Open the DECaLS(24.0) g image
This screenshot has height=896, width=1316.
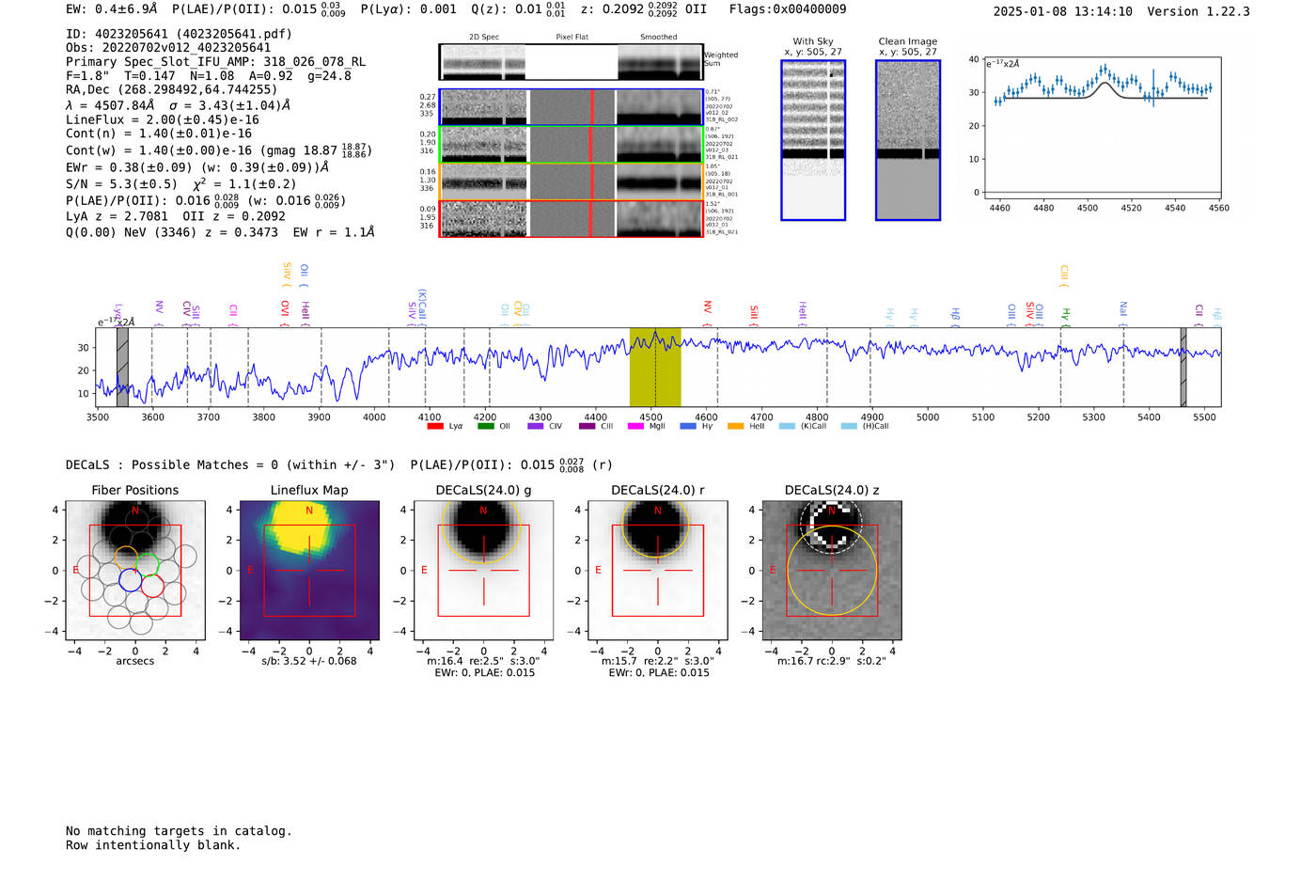pyautogui.click(x=483, y=571)
